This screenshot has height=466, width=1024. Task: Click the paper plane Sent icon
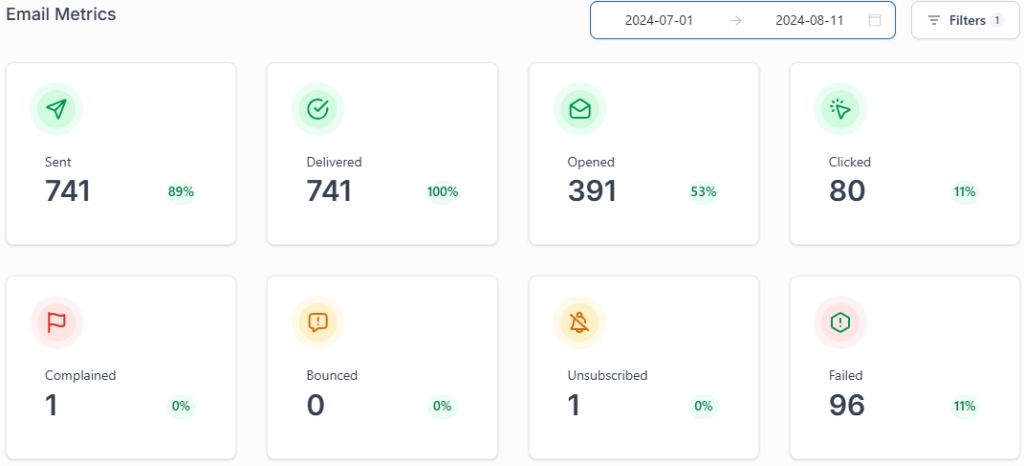click(57, 109)
